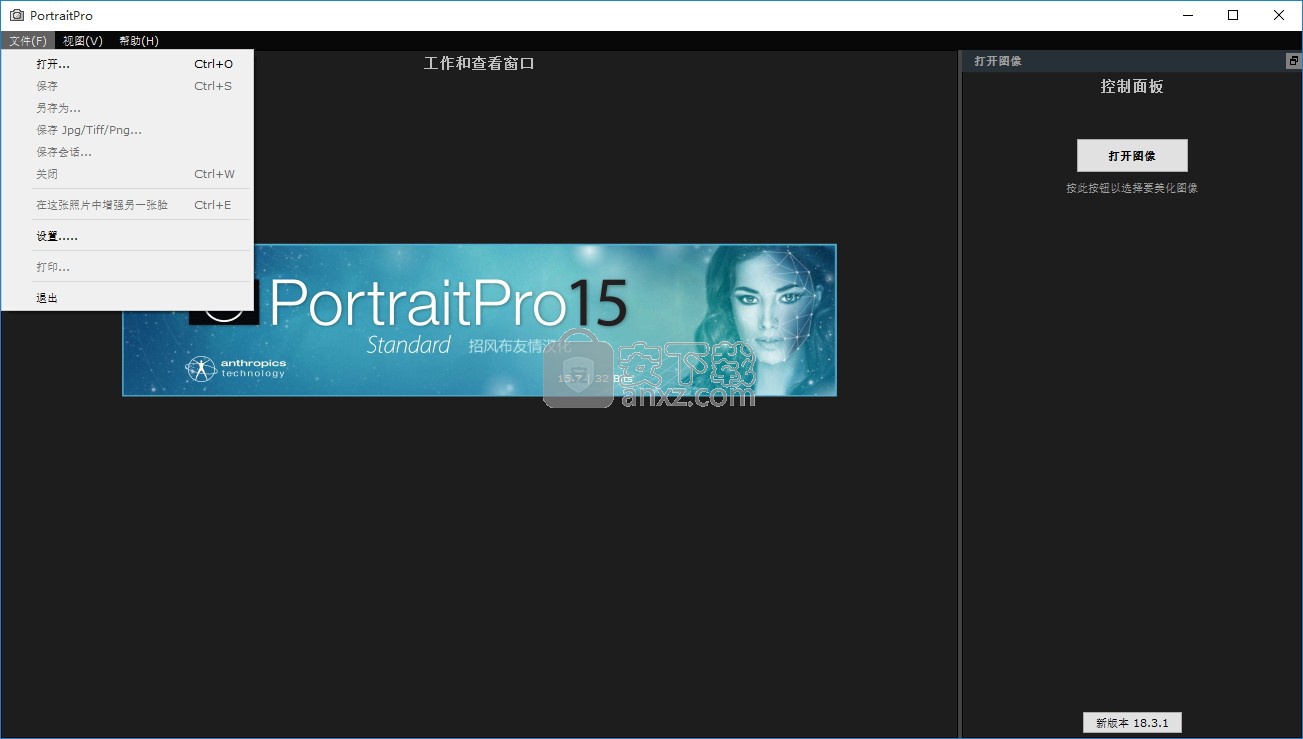Close the PortraitPro window

1279,15
